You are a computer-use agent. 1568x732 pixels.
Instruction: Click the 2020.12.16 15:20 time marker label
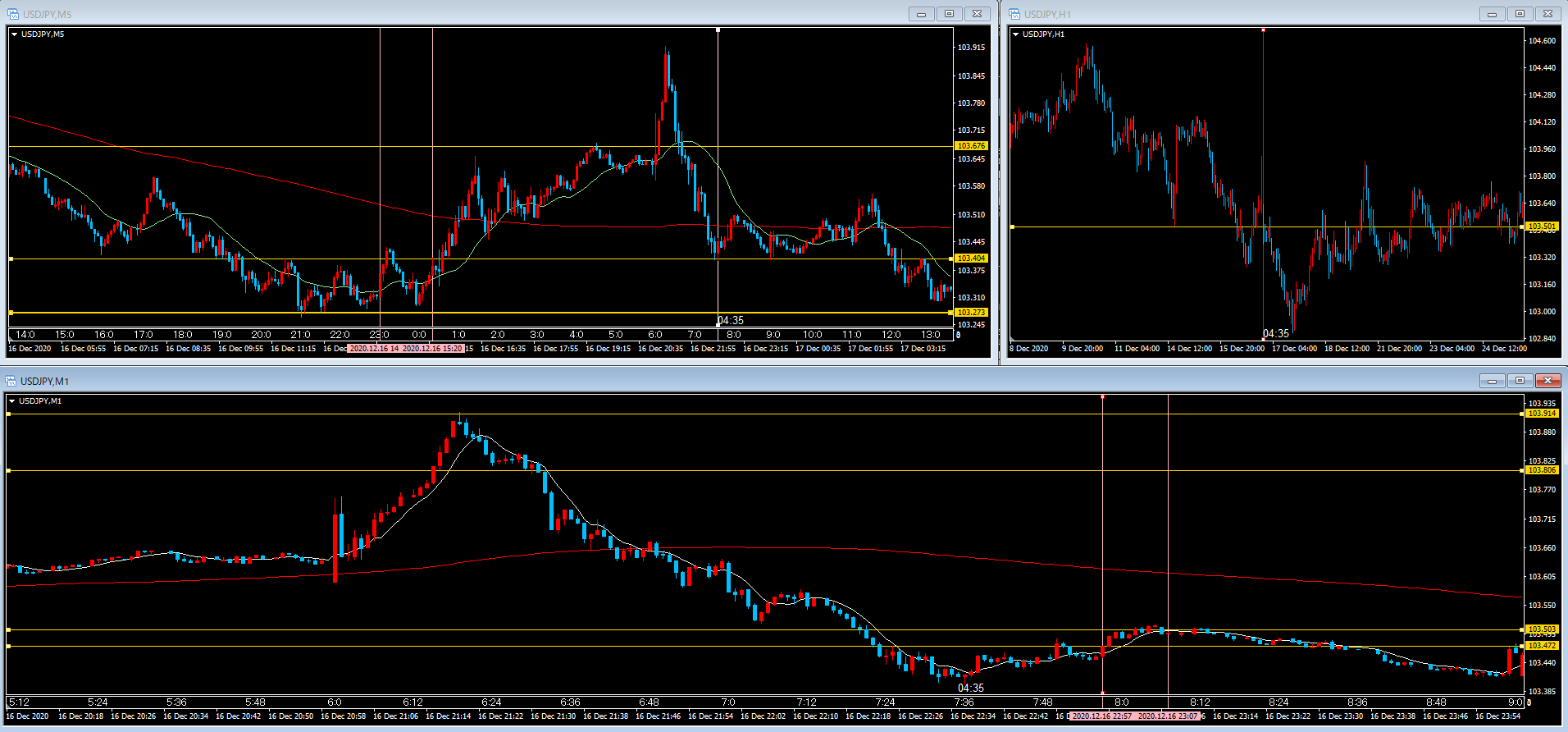[433, 349]
